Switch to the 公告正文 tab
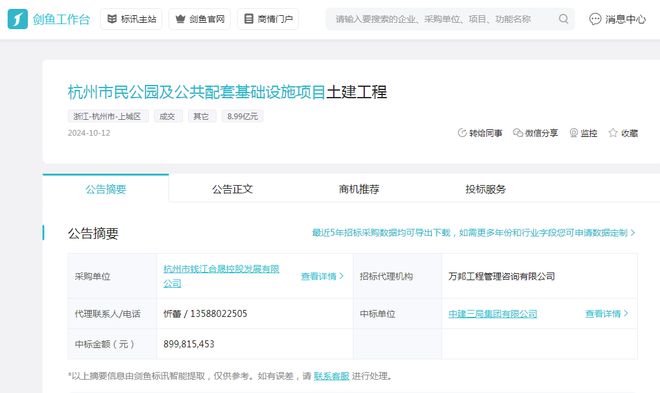This screenshot has height=393, width=660. [x=232, y=189]
